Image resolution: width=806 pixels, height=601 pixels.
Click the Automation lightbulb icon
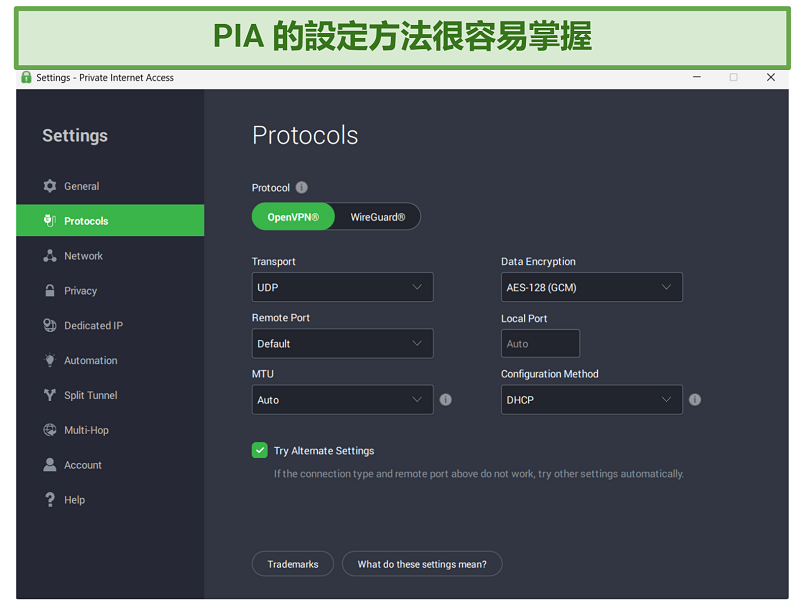tap(50, 361)
